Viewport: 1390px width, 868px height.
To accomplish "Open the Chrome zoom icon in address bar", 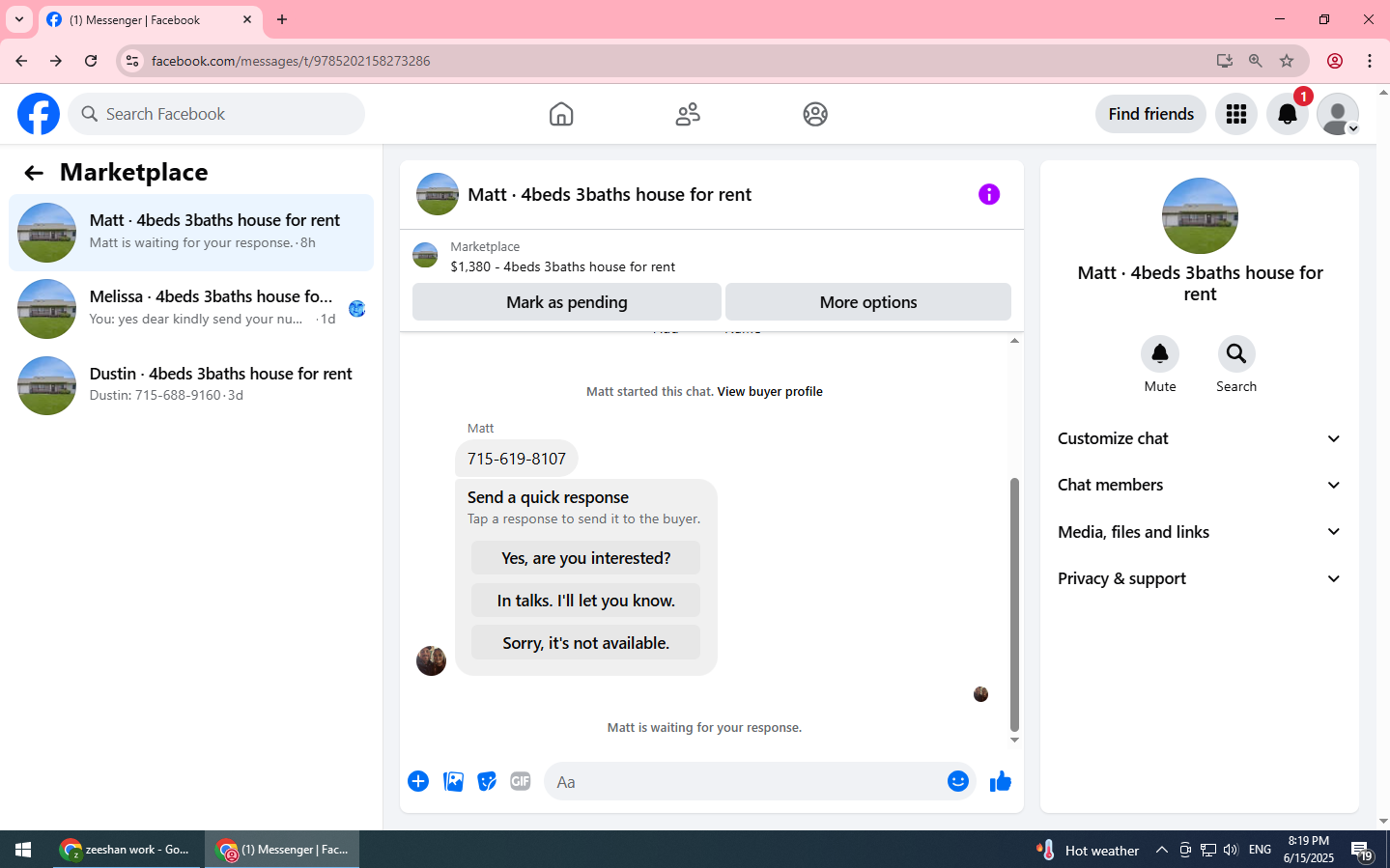I will point(1256,61).
